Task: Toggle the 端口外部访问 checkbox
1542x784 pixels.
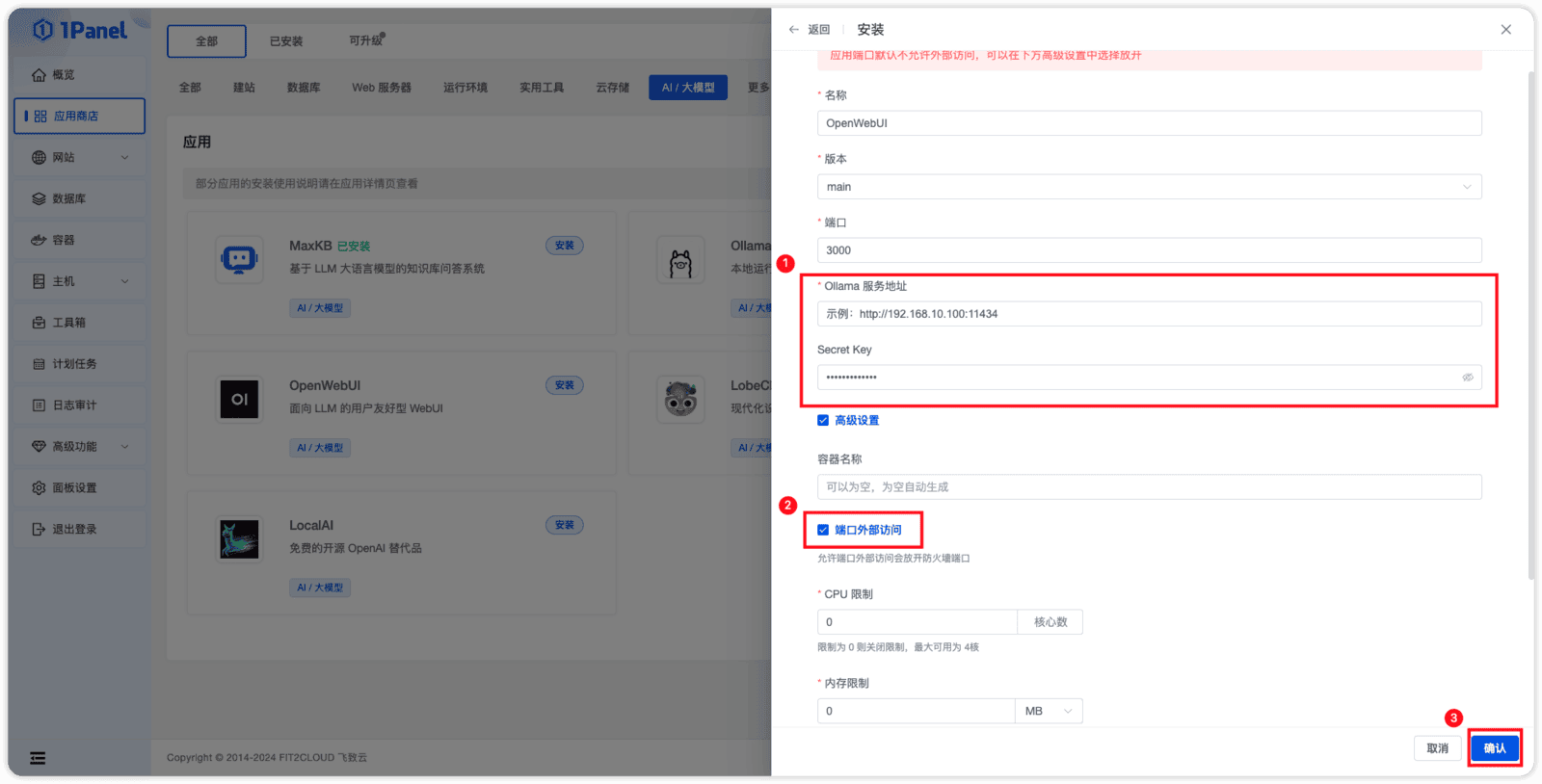Action: tap(823, 530)
